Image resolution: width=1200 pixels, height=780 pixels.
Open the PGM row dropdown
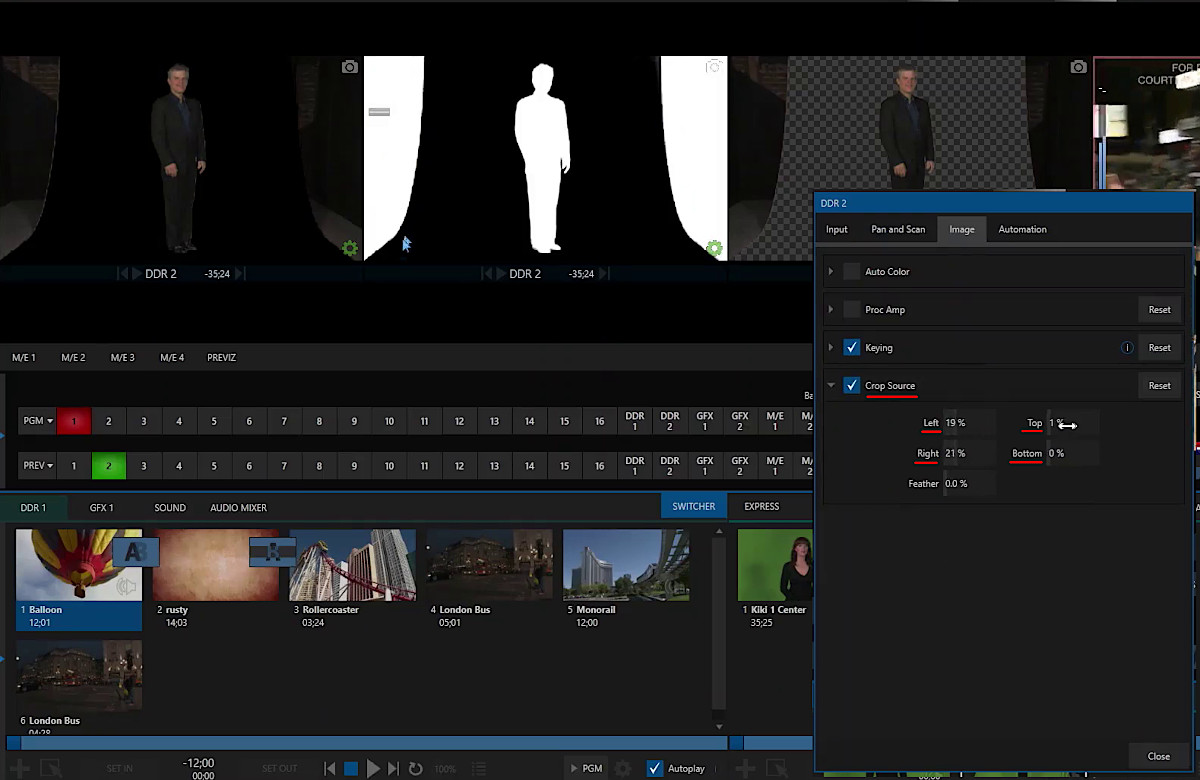coord(38,421)
